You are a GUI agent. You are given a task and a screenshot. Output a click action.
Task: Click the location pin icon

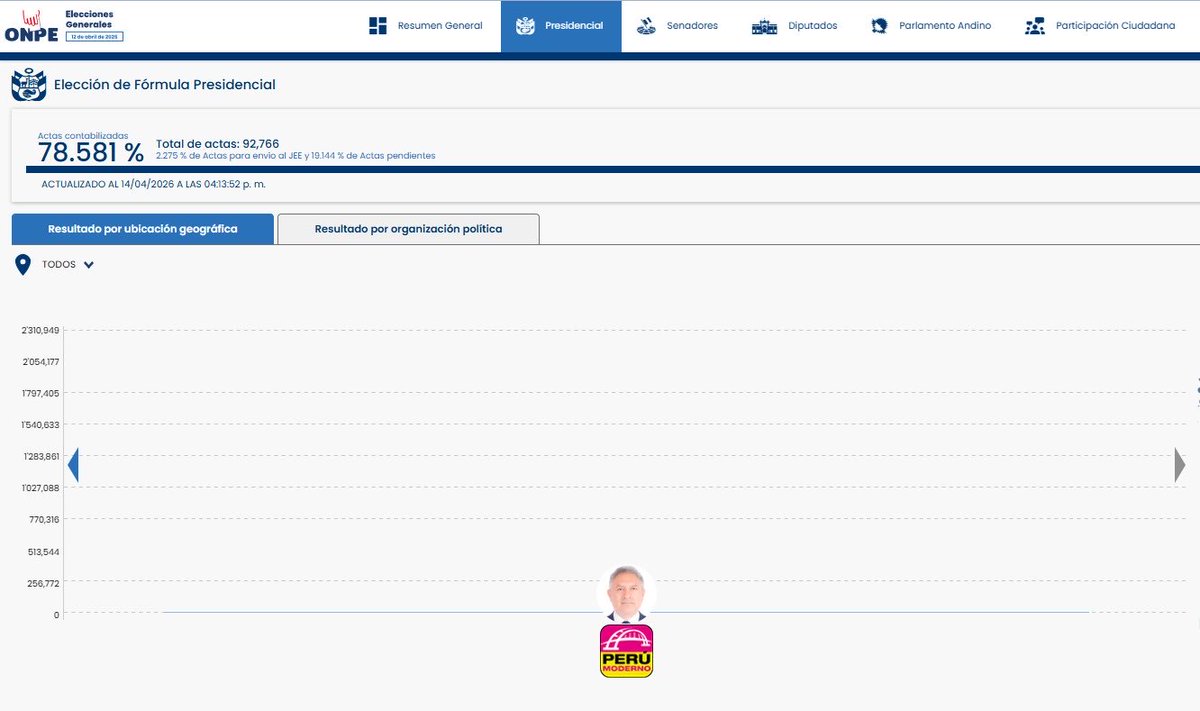(23, 265)
